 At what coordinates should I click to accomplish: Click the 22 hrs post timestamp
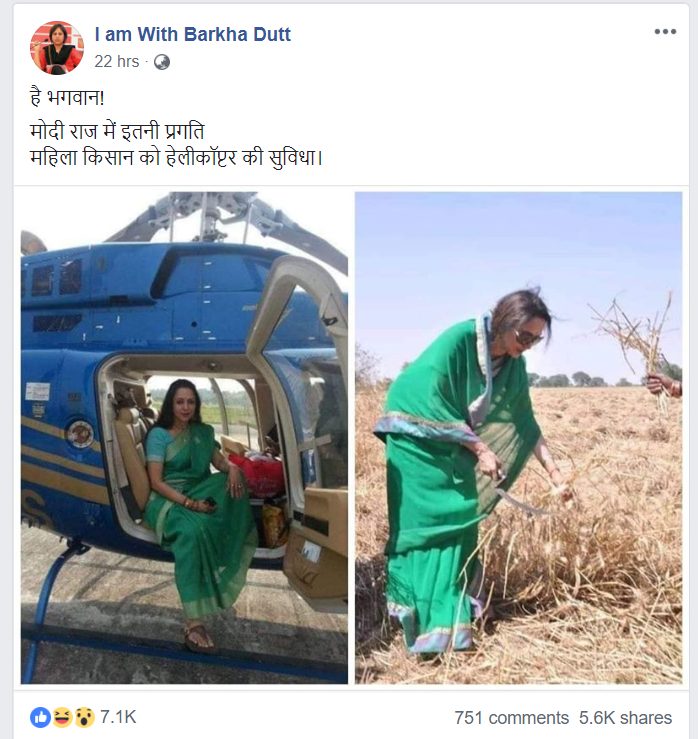116,61
